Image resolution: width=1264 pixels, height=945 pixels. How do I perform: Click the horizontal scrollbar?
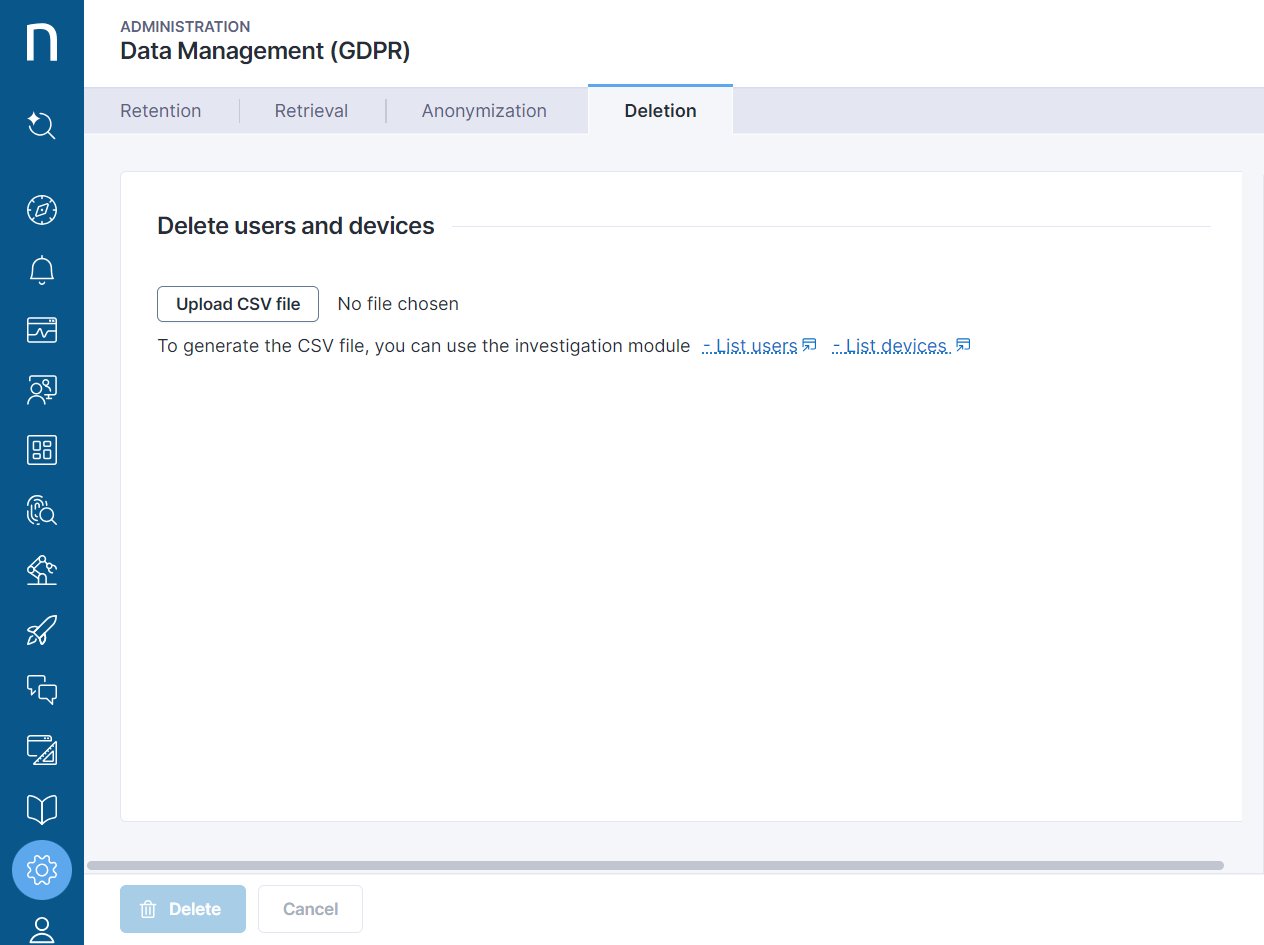[655, 865]
